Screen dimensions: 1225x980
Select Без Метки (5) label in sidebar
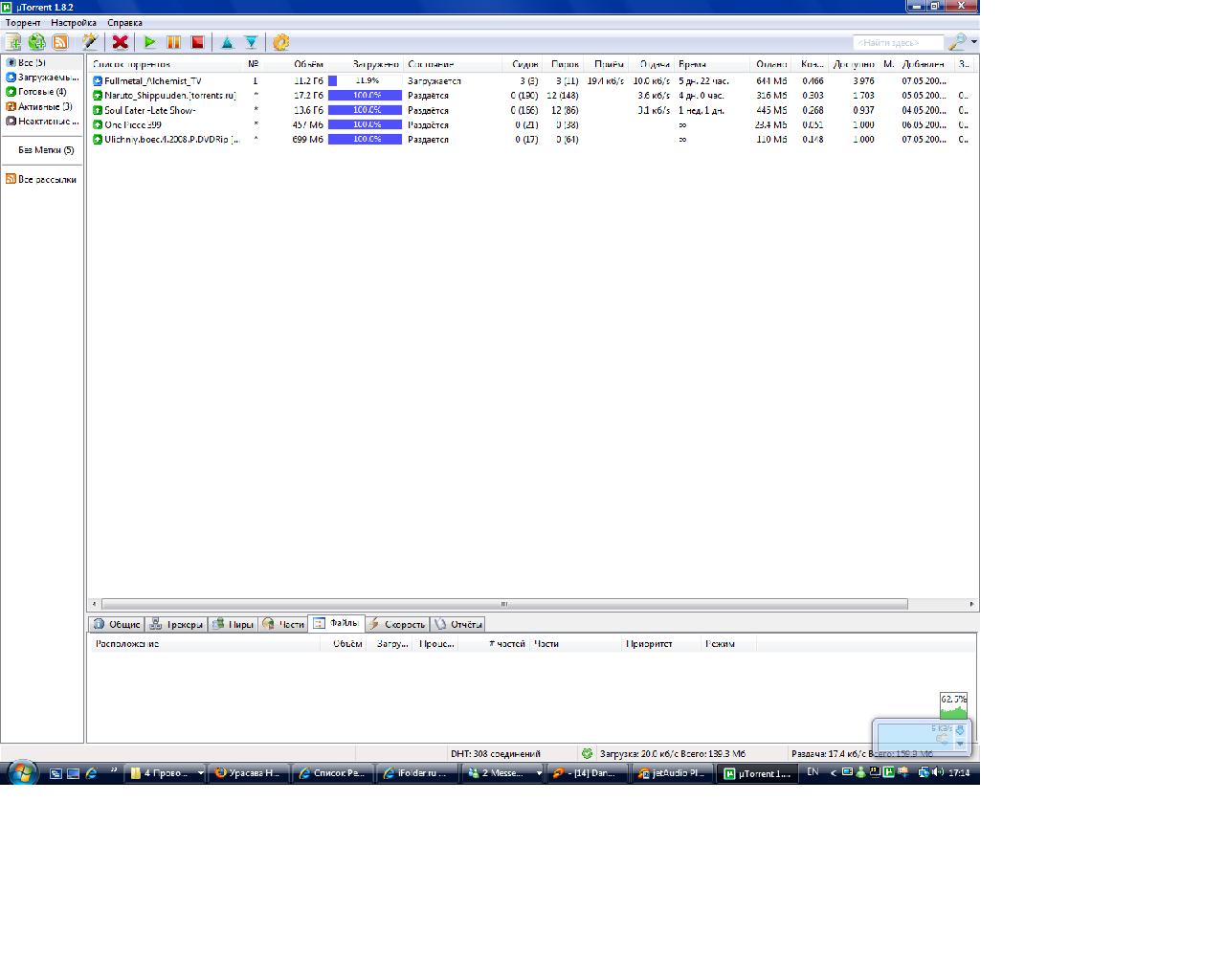(x=46, y=150)
